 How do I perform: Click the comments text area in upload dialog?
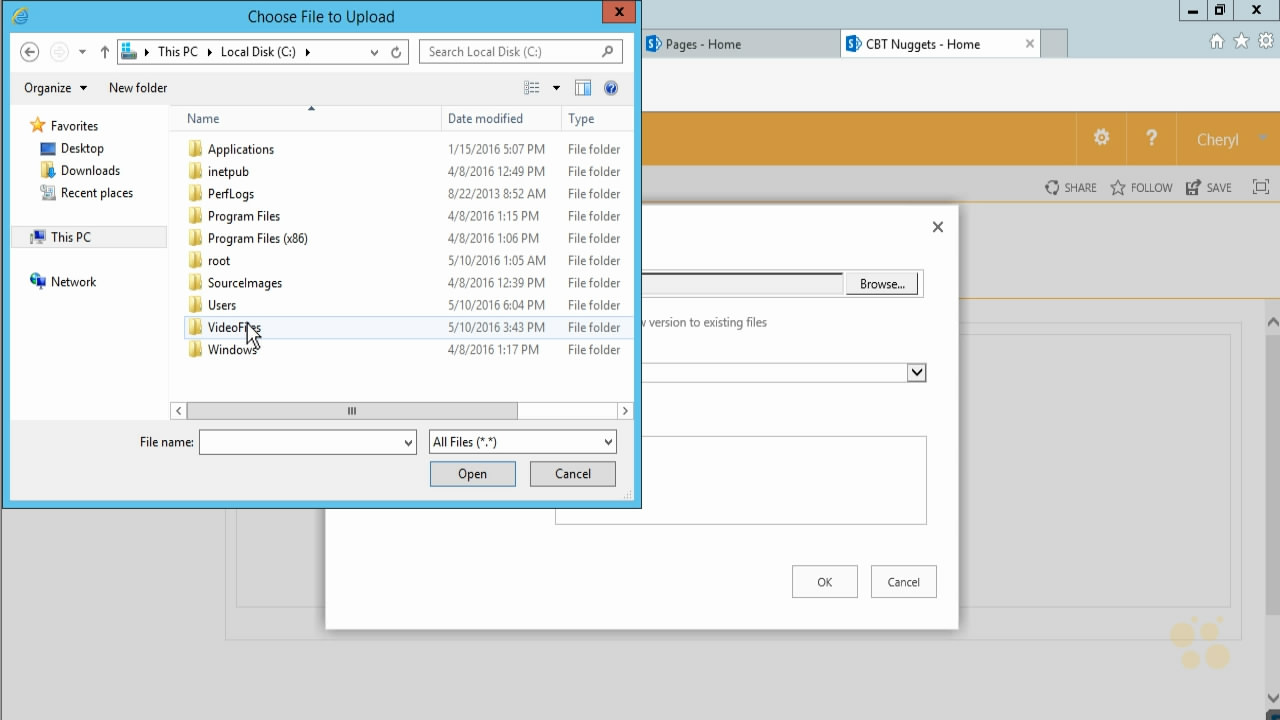pos(741,480)
